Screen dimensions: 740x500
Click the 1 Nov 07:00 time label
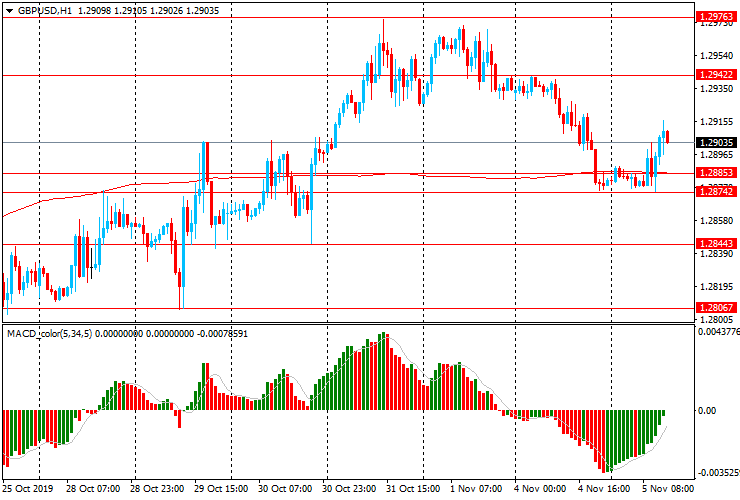click(475, 490)
